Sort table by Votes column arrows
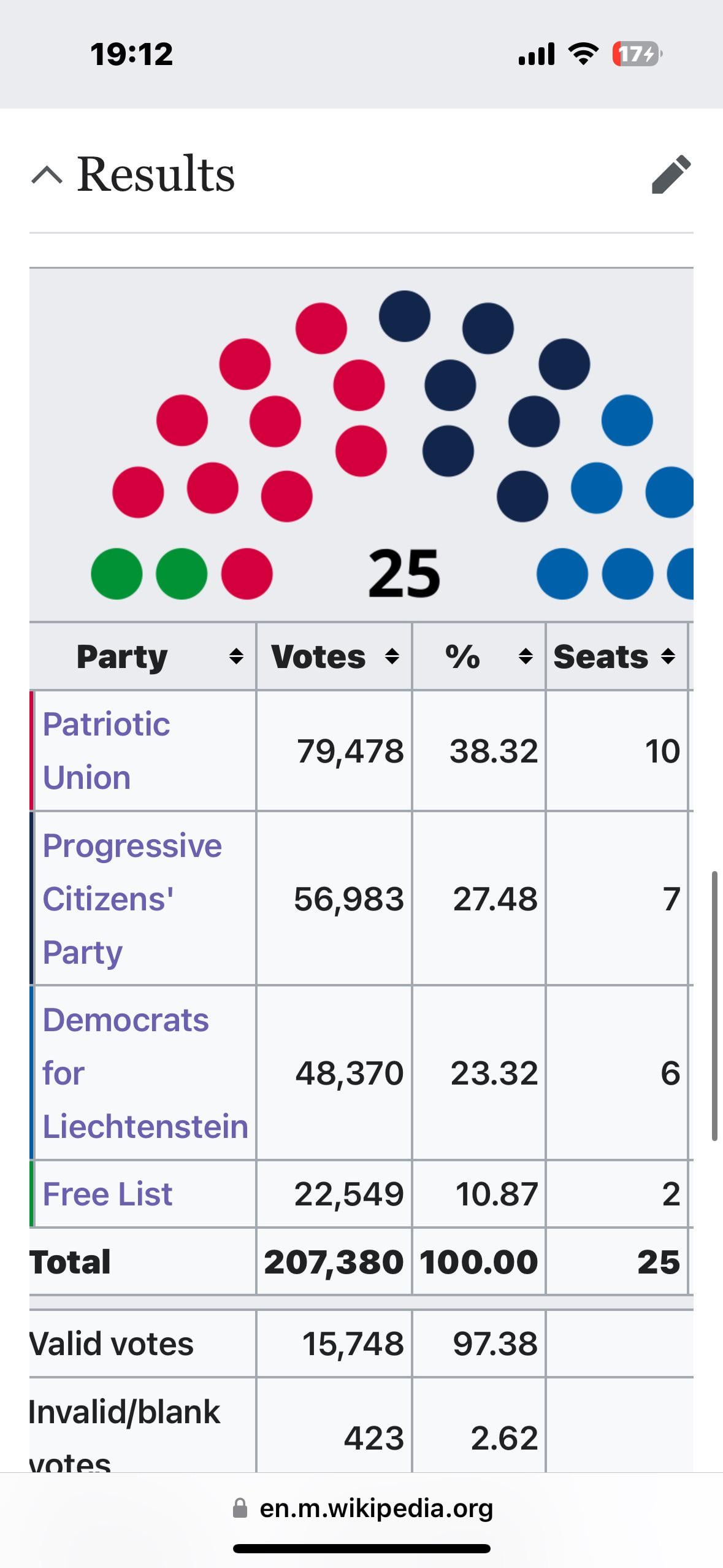 pyautogui.click(x=392, y=657)
